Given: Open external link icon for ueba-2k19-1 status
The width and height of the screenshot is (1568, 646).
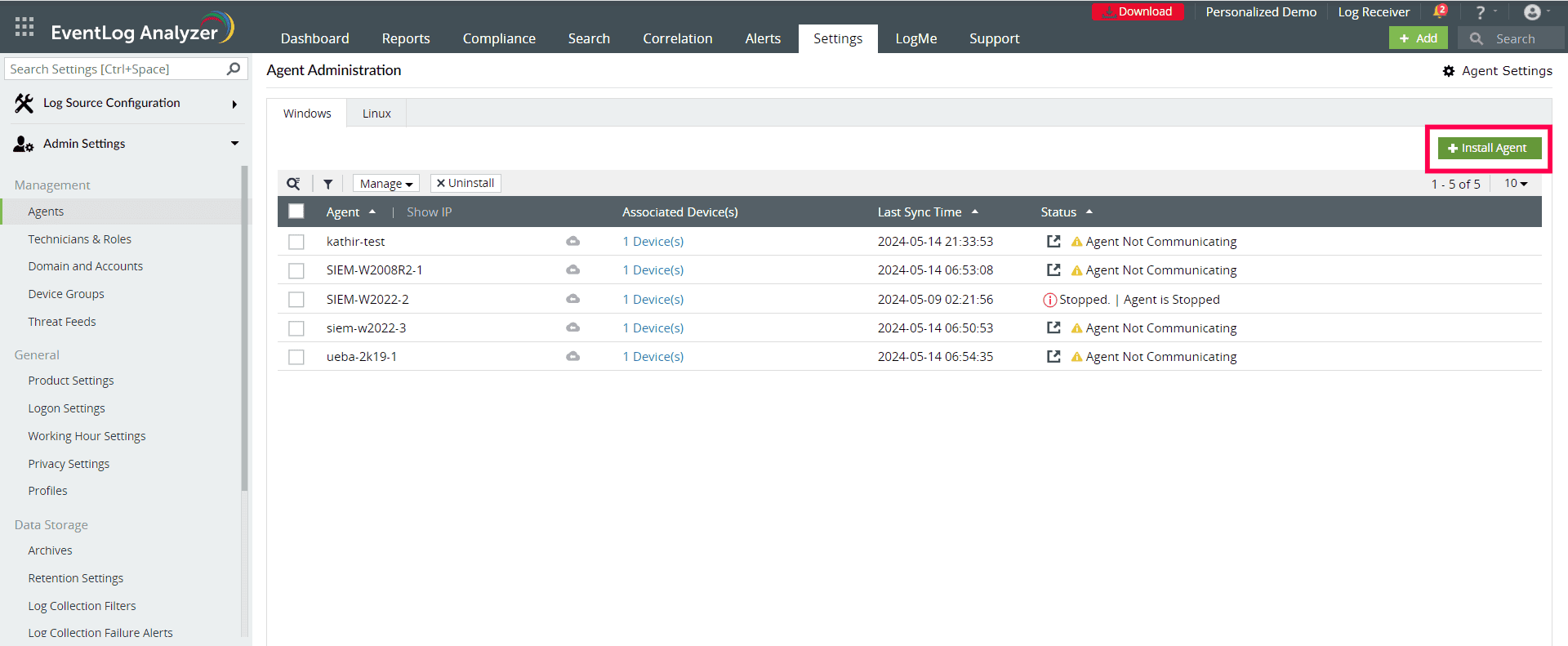Looking at the screenshot, I should pos(1053,356).
